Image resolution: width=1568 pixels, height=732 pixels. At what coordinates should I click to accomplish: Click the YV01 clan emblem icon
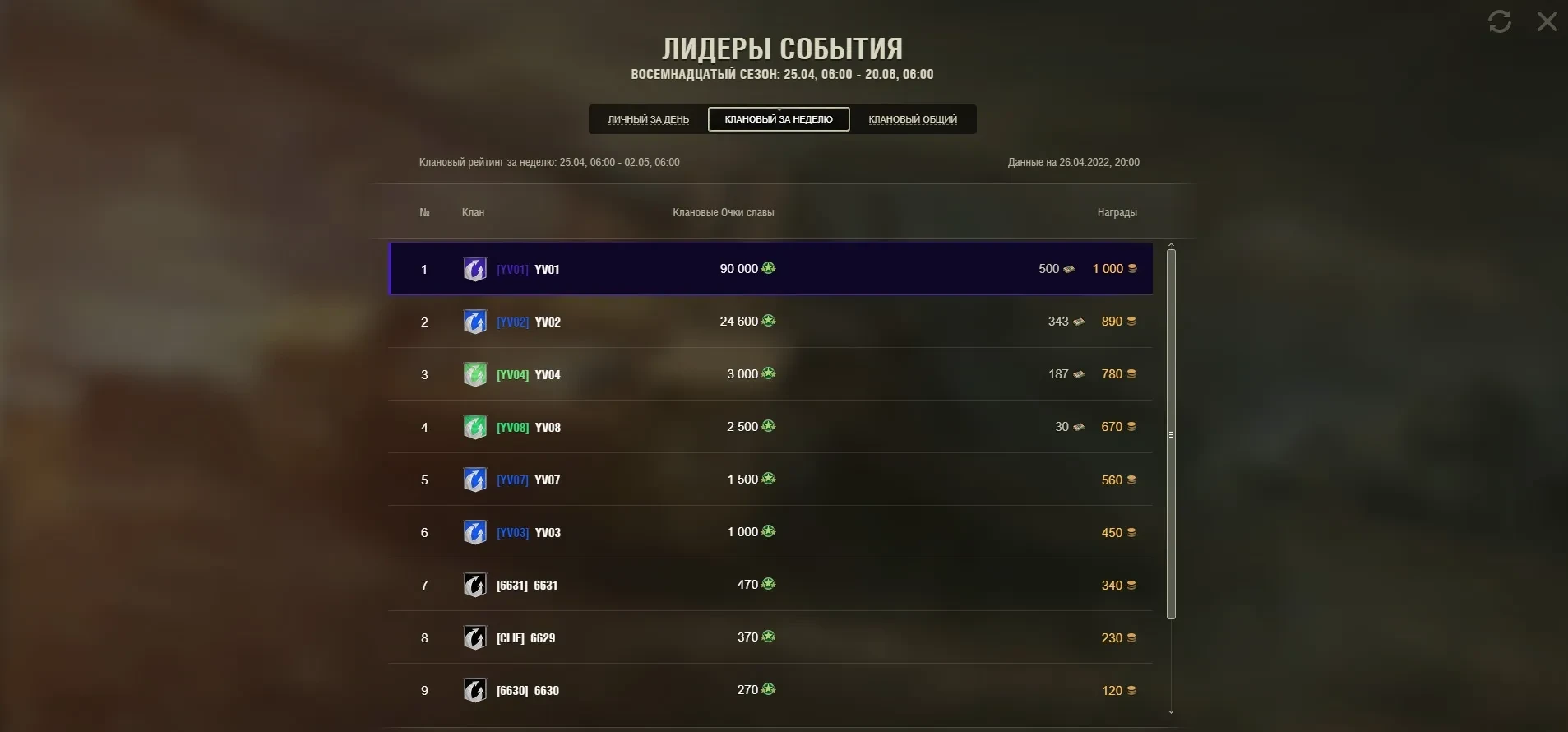click(x=474, y=269)
